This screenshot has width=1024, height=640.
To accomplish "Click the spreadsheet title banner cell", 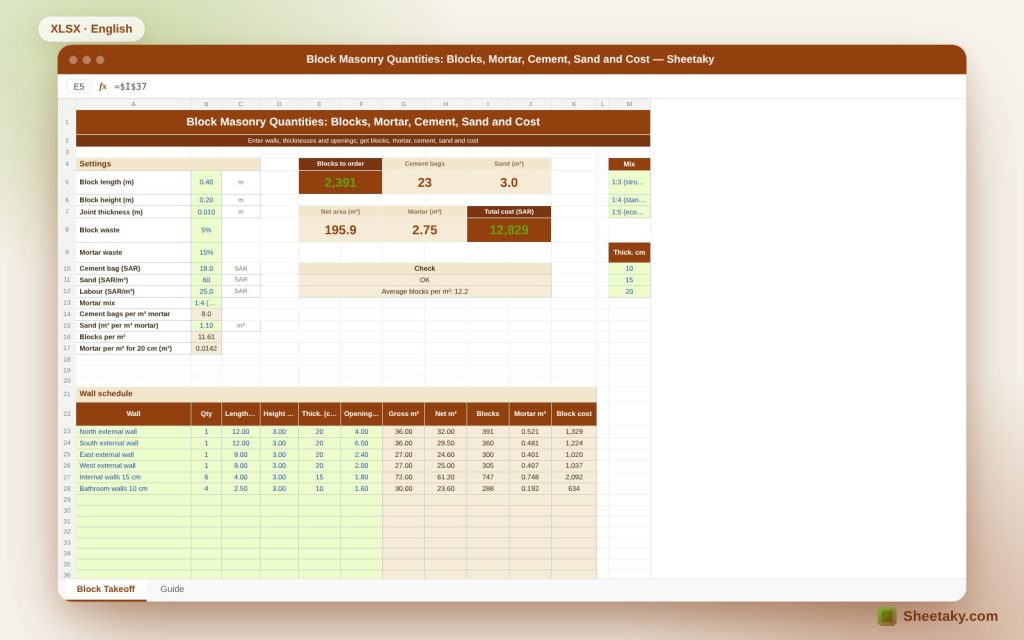I will point(363,121).
